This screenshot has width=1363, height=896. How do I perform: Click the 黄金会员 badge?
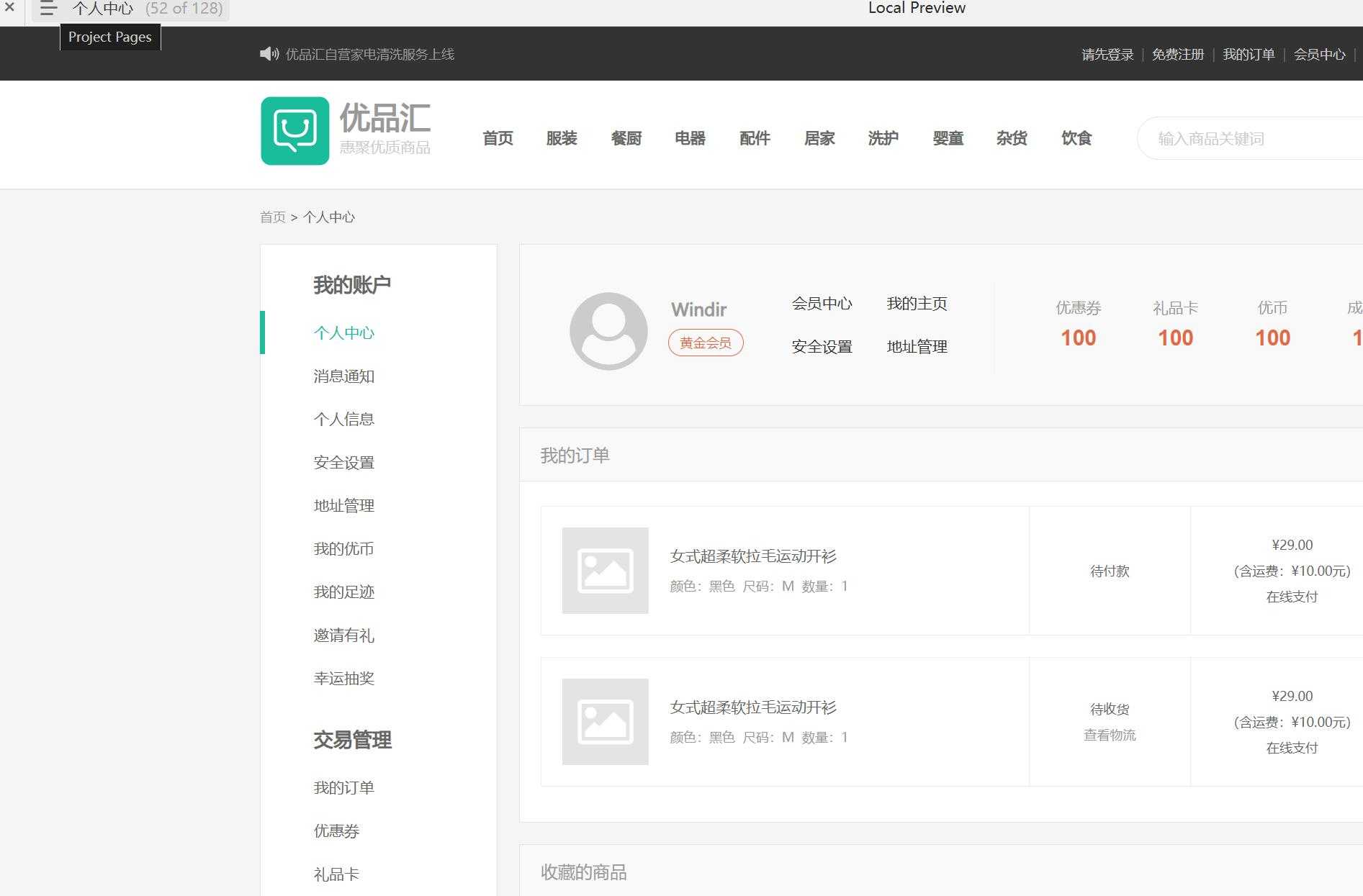coord(706,343)
